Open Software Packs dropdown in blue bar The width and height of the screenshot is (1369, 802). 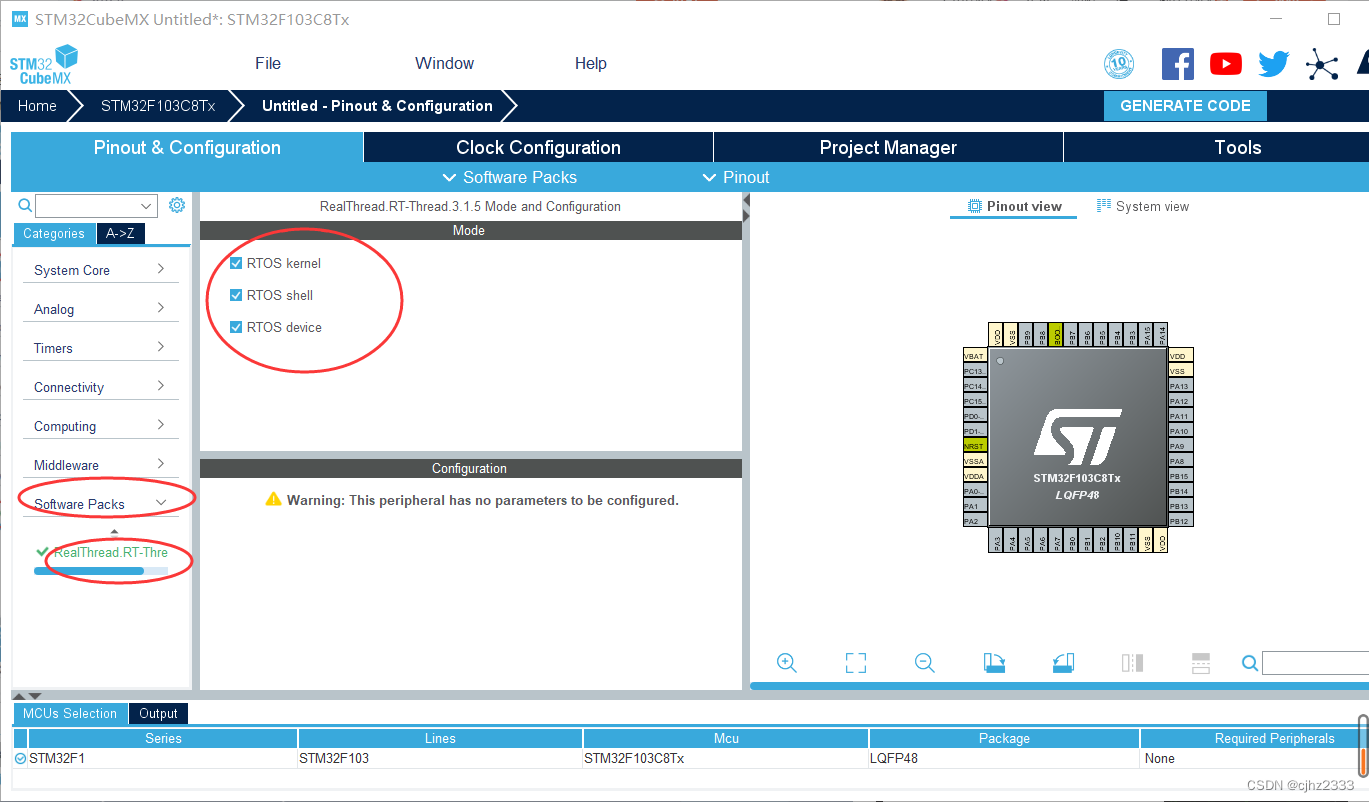click(509, 177)
